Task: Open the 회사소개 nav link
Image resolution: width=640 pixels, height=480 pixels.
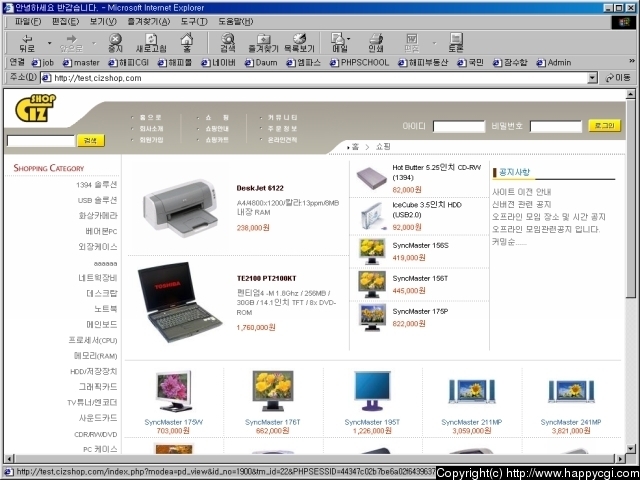Action: point(151,129)
